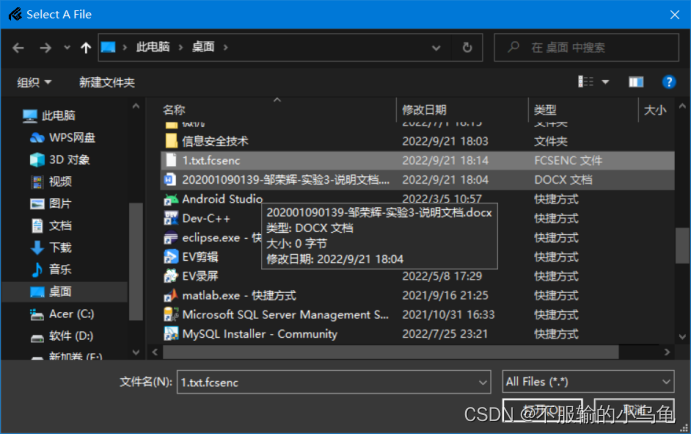Toggle the preview pane
Viewport: 692px width, 434px height.
[x=636, y=82]
